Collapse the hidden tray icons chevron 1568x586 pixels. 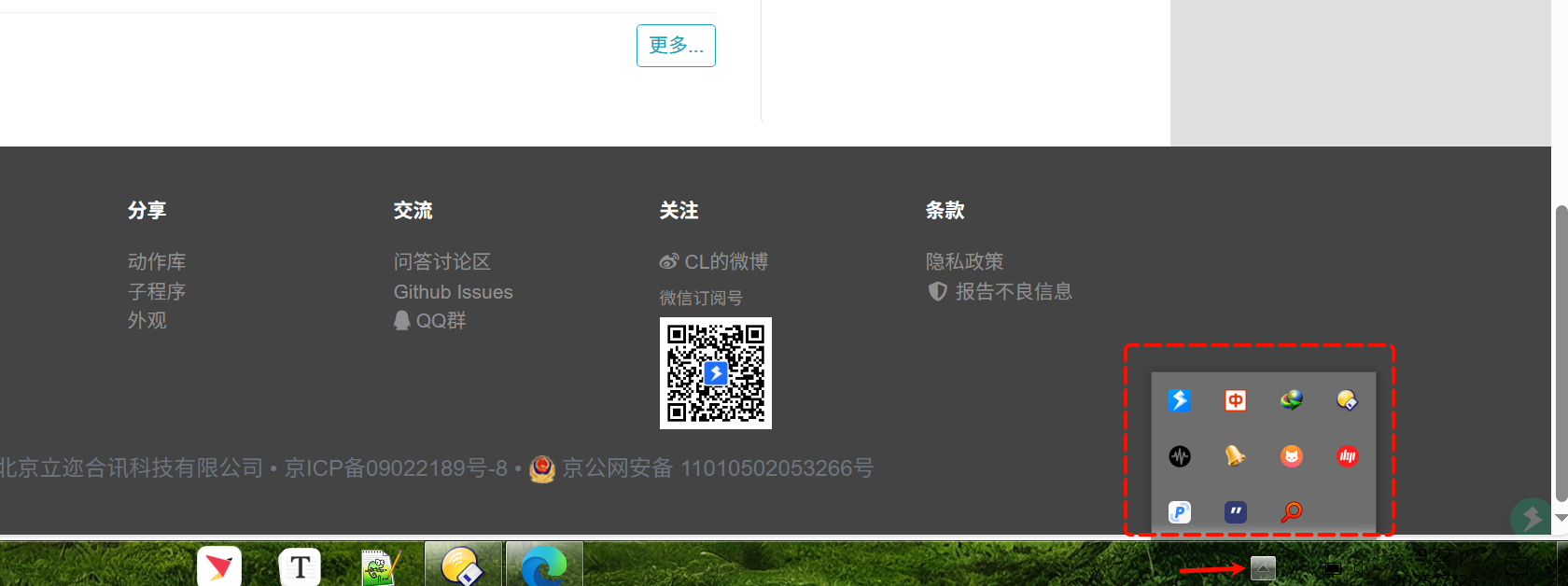coord(1263,567)
